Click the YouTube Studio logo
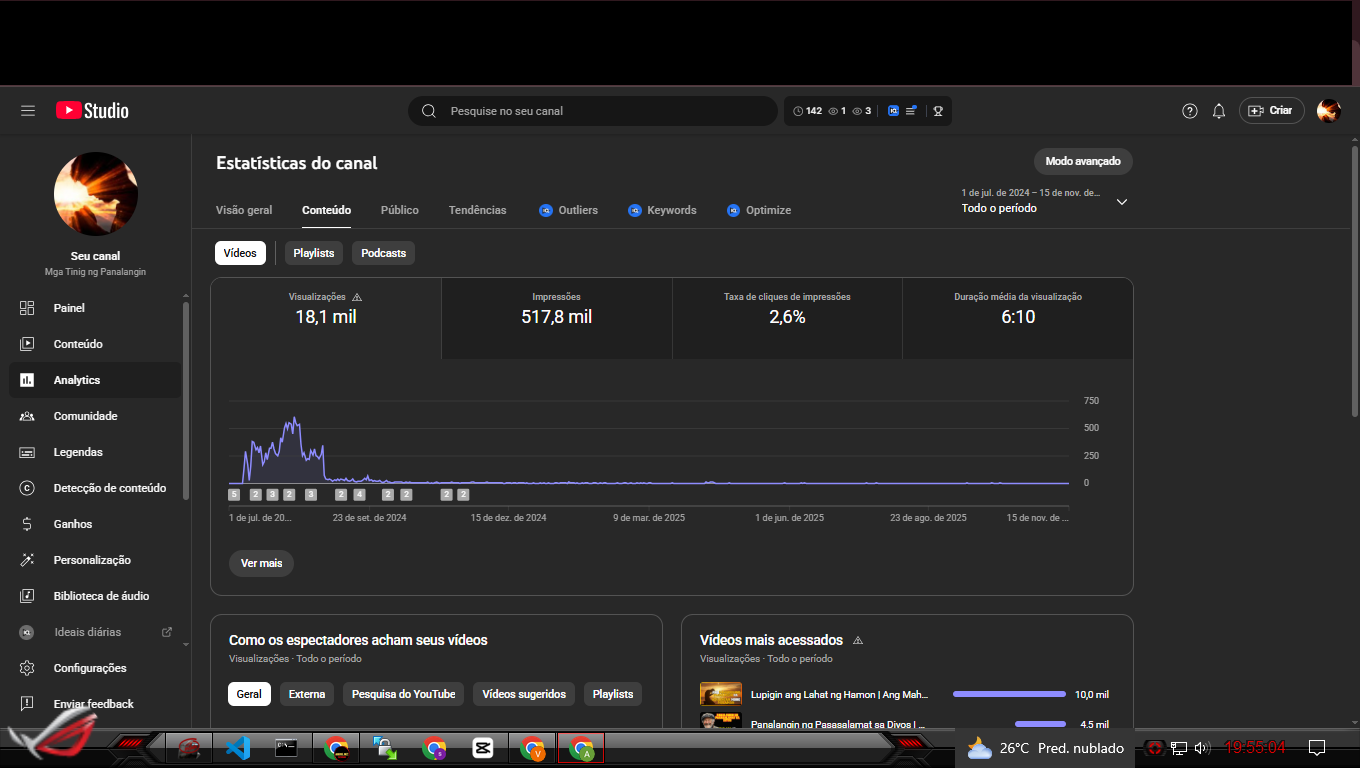The width and height of the screenshot is (1360, 768). tap(92, 111)
